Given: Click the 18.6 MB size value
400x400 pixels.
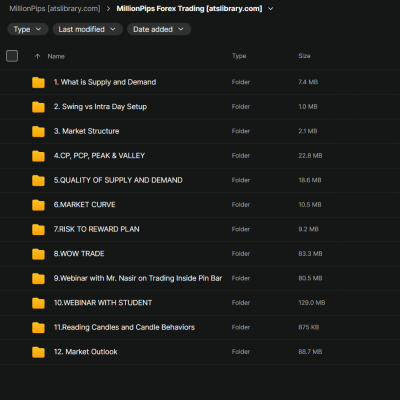Looking at the screenshot, I should (x=310, y=180).
